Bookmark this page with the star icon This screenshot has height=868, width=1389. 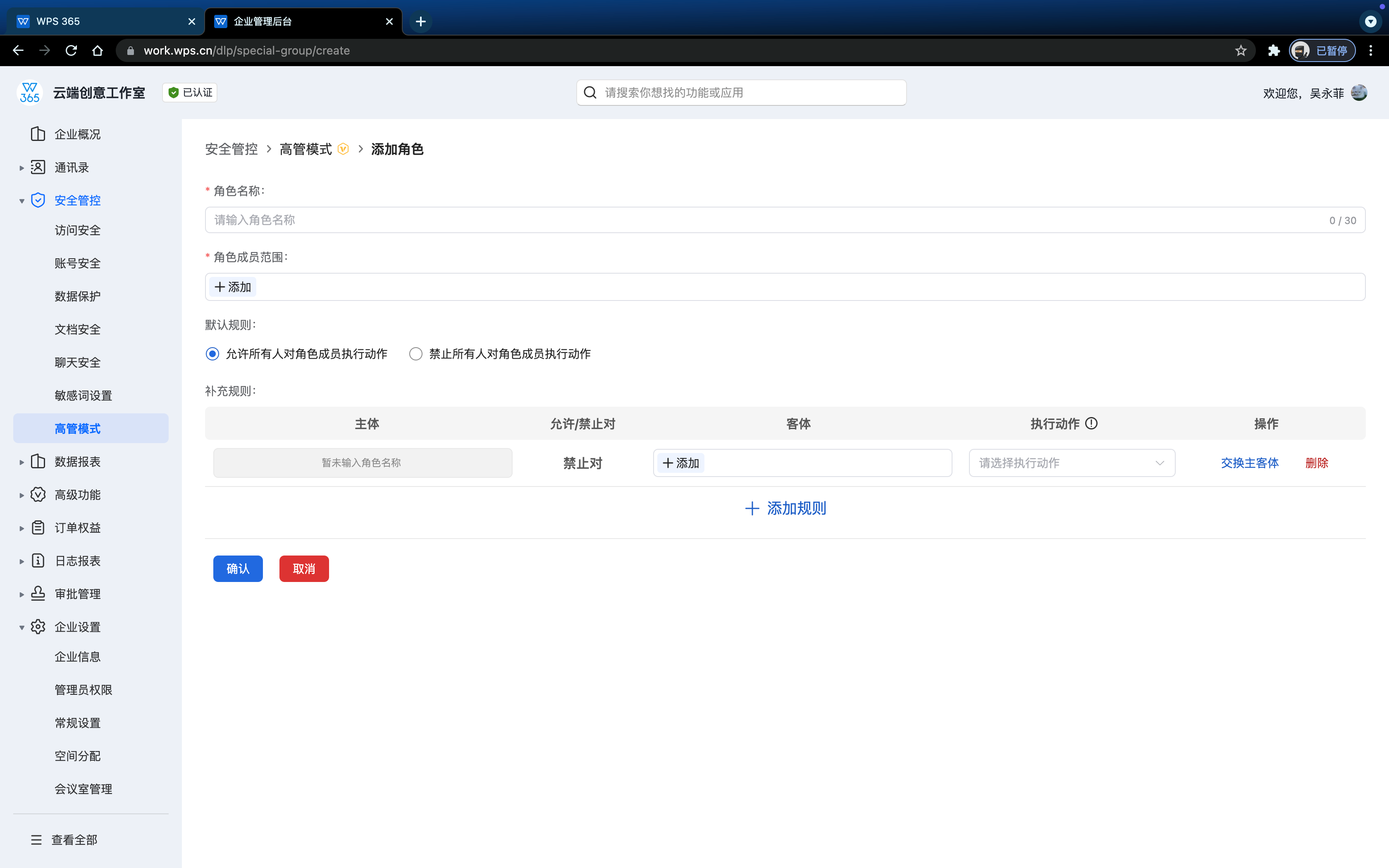(1241, 50)
